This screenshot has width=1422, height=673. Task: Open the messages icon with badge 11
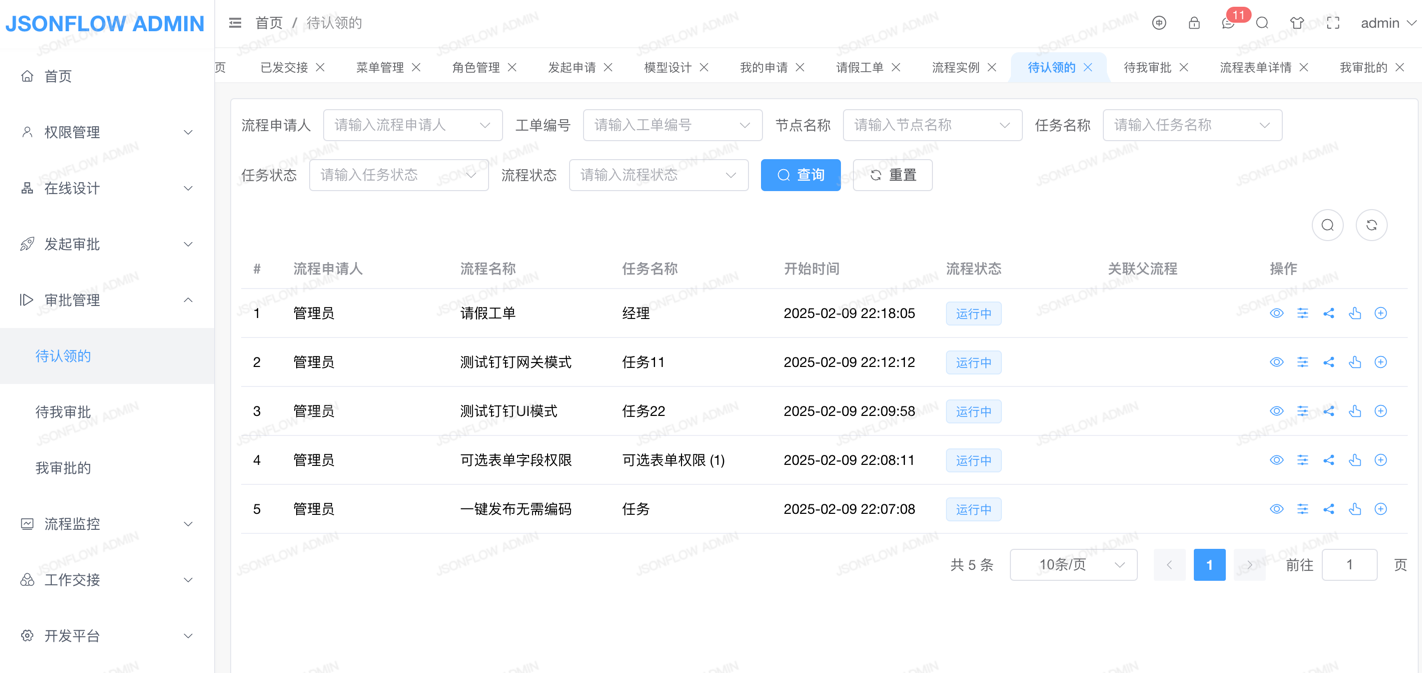coord(1228,23)
